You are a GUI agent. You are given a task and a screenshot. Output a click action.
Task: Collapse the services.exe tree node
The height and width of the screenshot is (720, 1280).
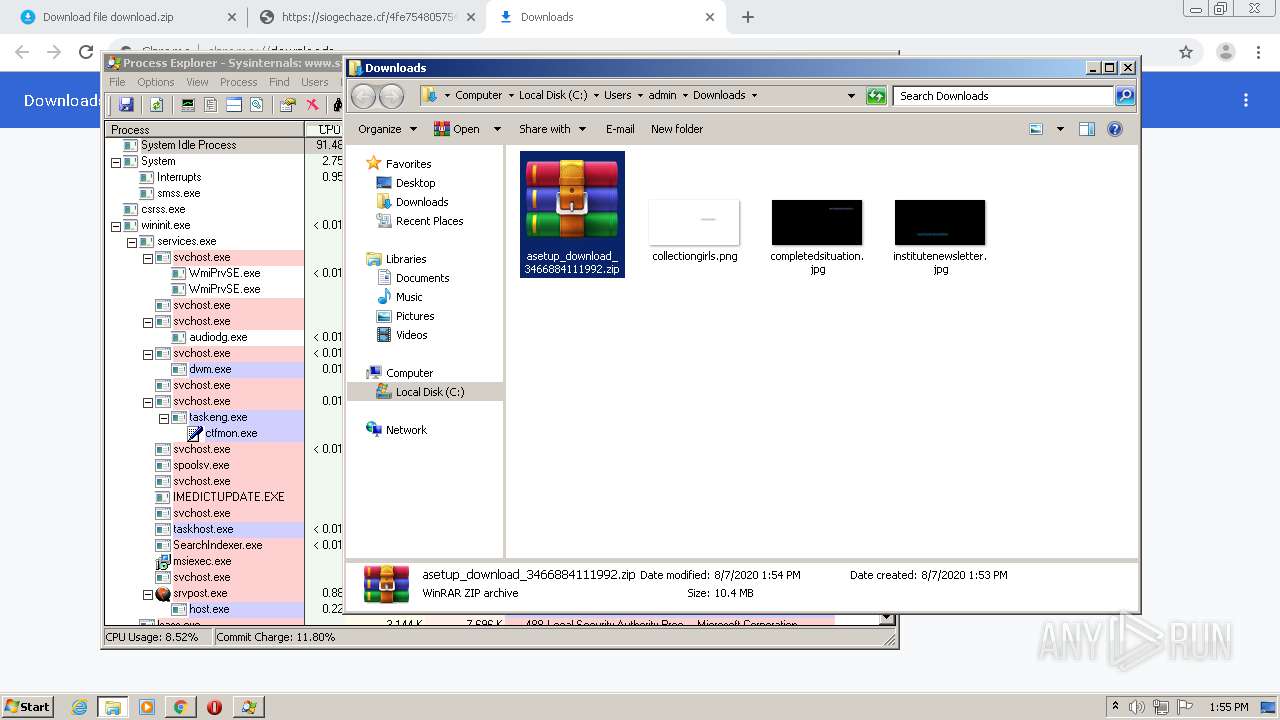point(132,241)
